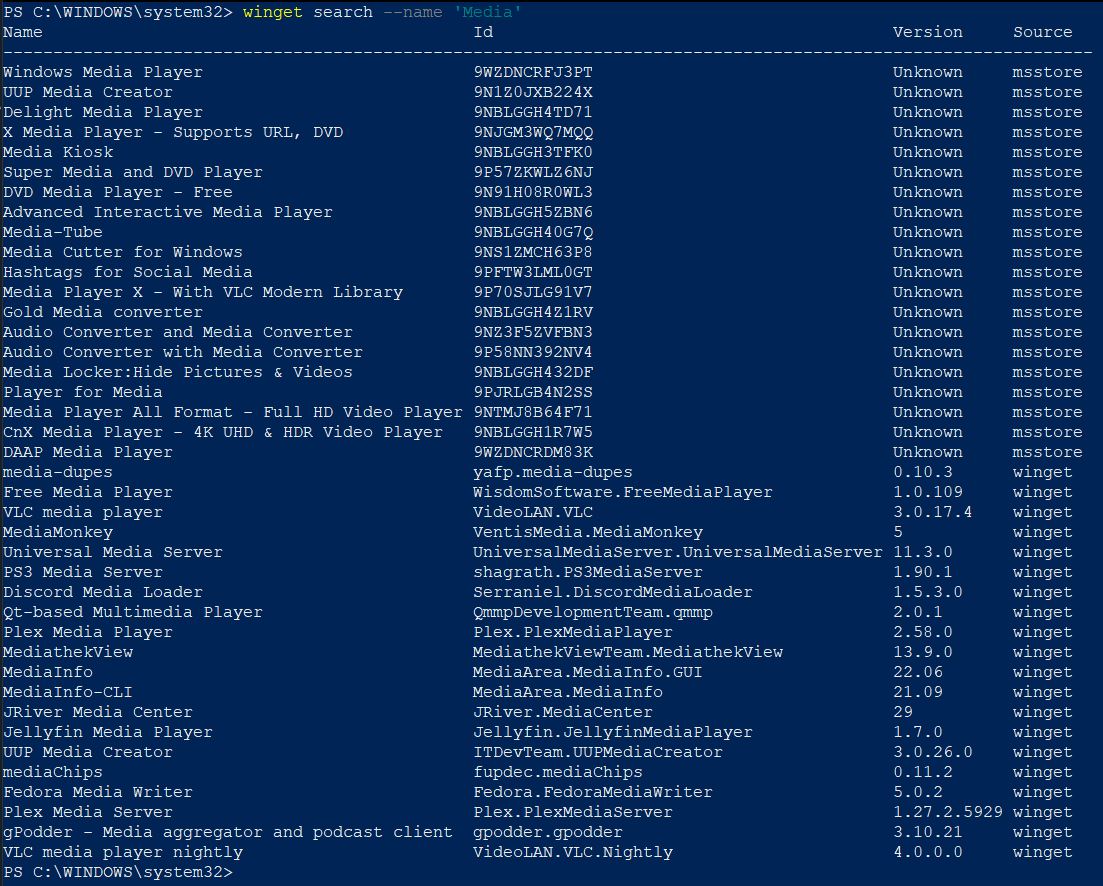Click Id Plex.PlexMediaPlayer
The image size is (1103, 886).
point(573,632)
